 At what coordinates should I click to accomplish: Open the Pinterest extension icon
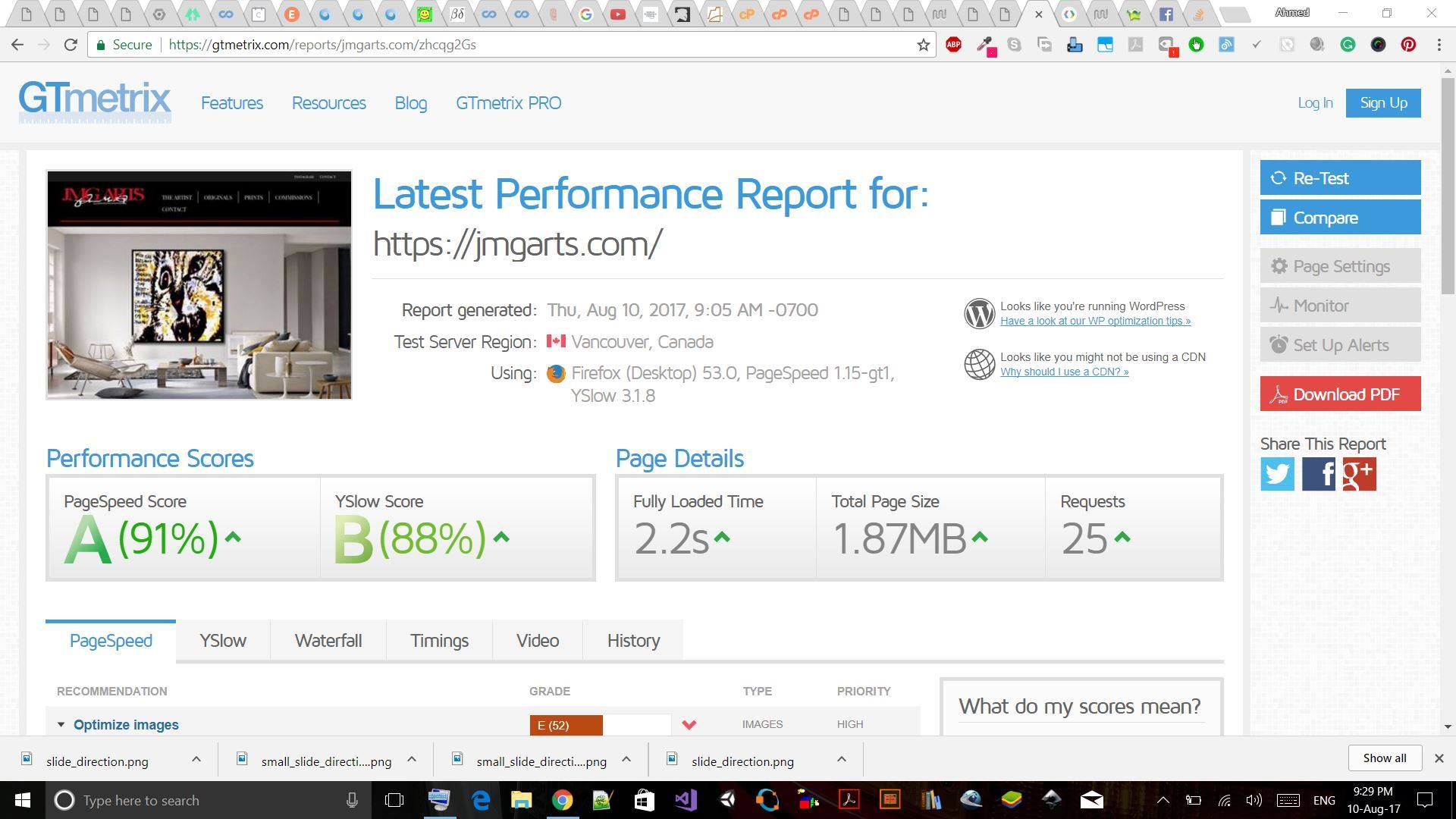coord(1408,45)
